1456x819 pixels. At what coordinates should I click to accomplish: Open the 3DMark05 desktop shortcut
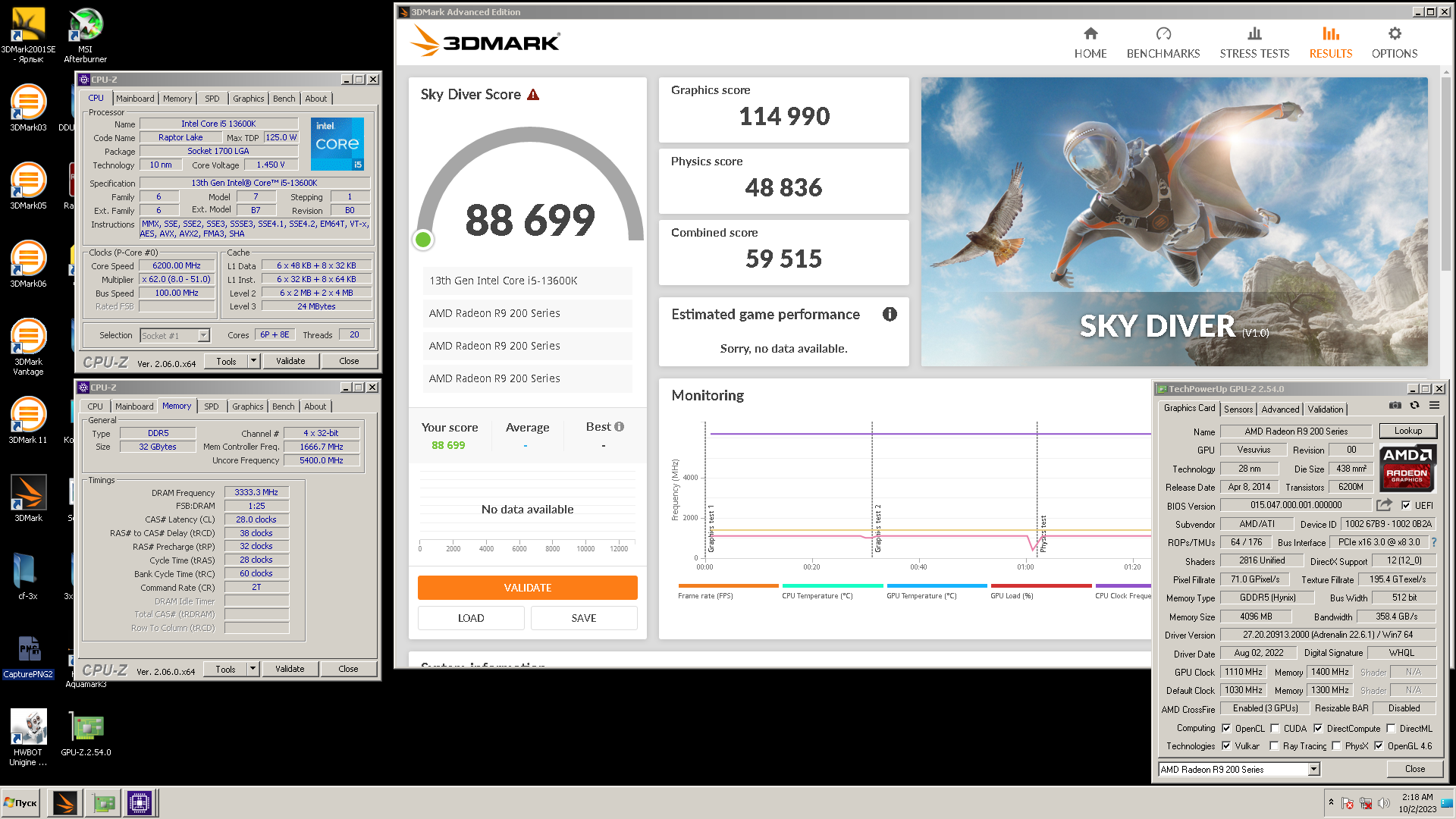28,186
